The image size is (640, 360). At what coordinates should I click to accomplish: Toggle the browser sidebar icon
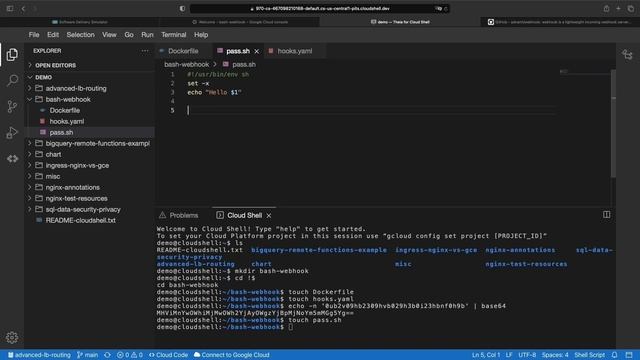10,9
